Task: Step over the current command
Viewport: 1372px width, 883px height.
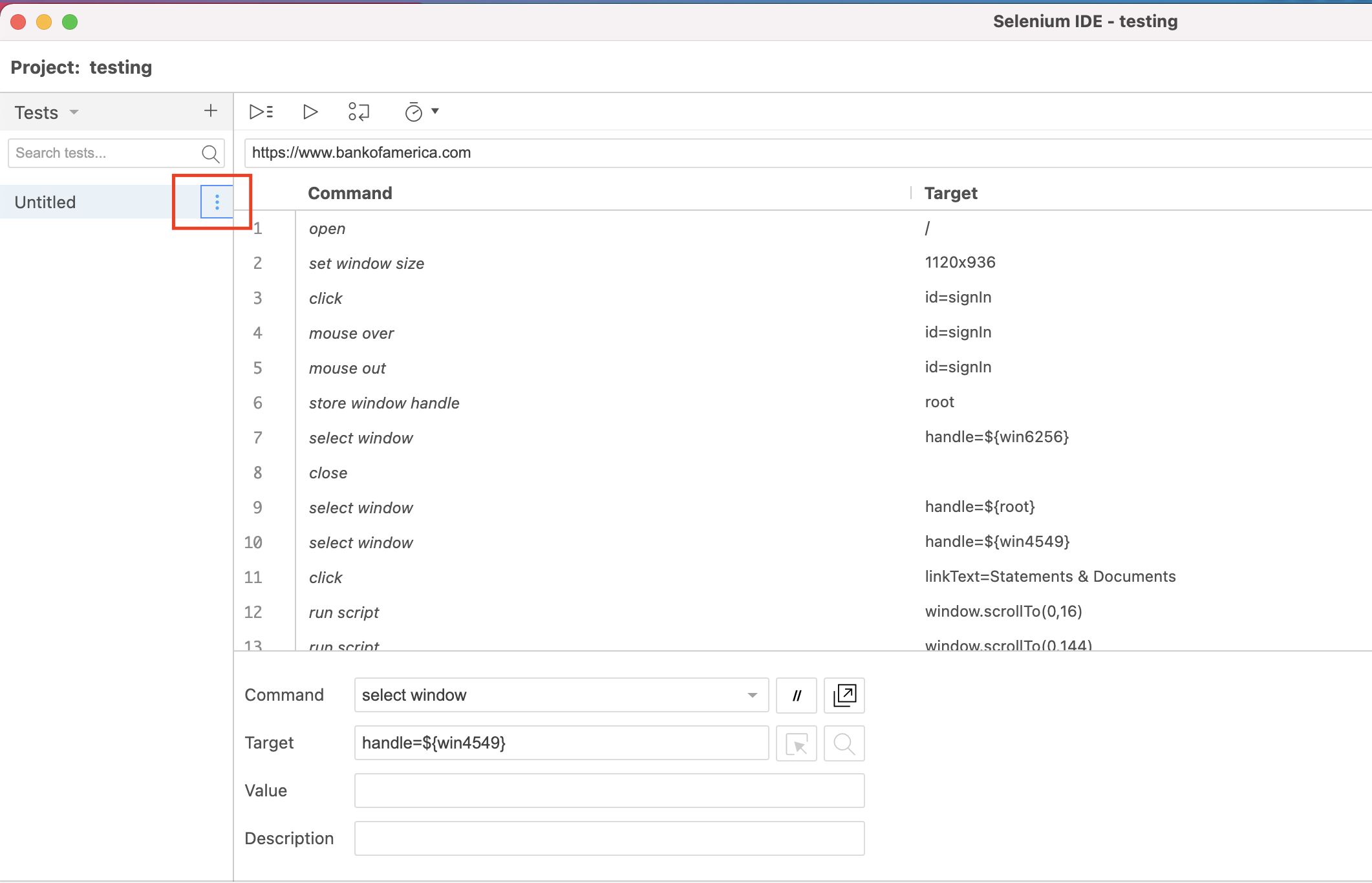Action: tap(358, 111)
